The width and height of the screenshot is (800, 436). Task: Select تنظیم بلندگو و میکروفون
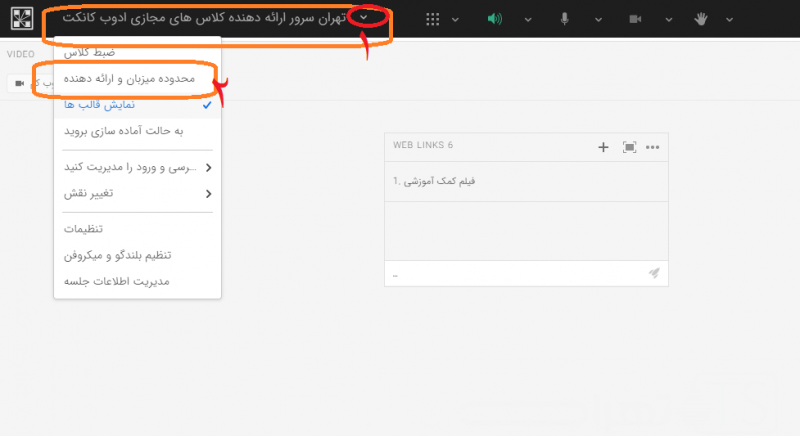137,255
